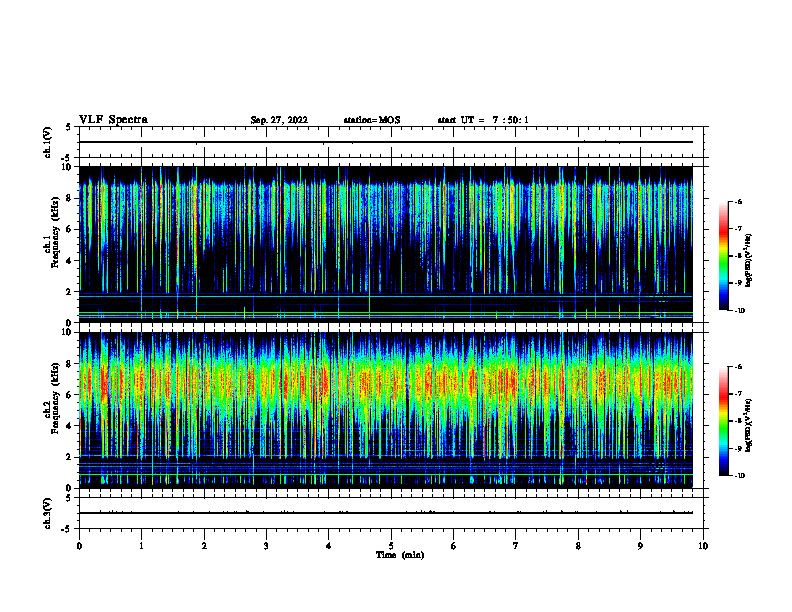Click the upper colorbar 'log(PSD)' label
This screenshot has height=612, width=792.
(749, 261)
